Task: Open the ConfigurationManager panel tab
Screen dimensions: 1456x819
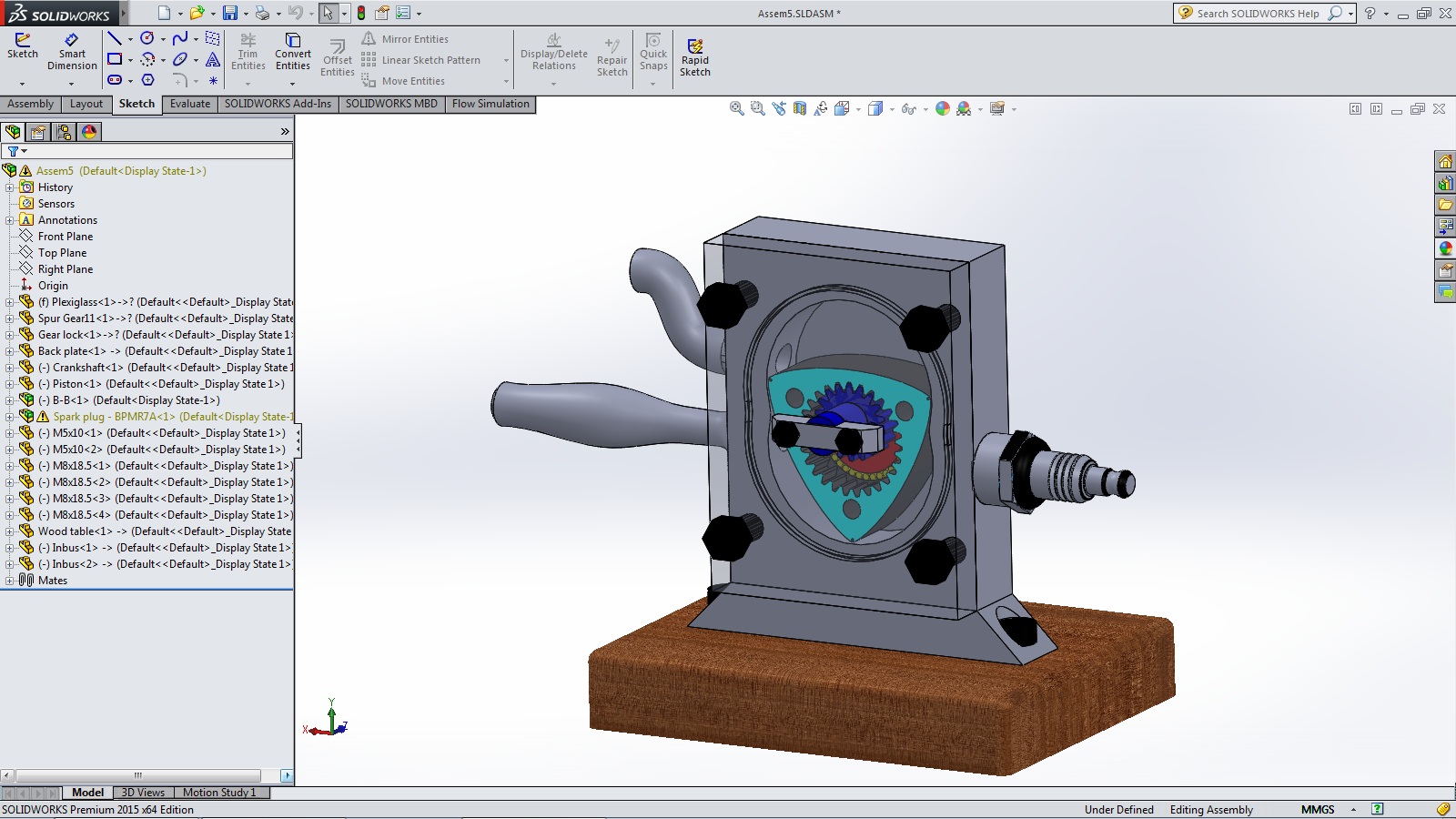Action: coord(64,132)
